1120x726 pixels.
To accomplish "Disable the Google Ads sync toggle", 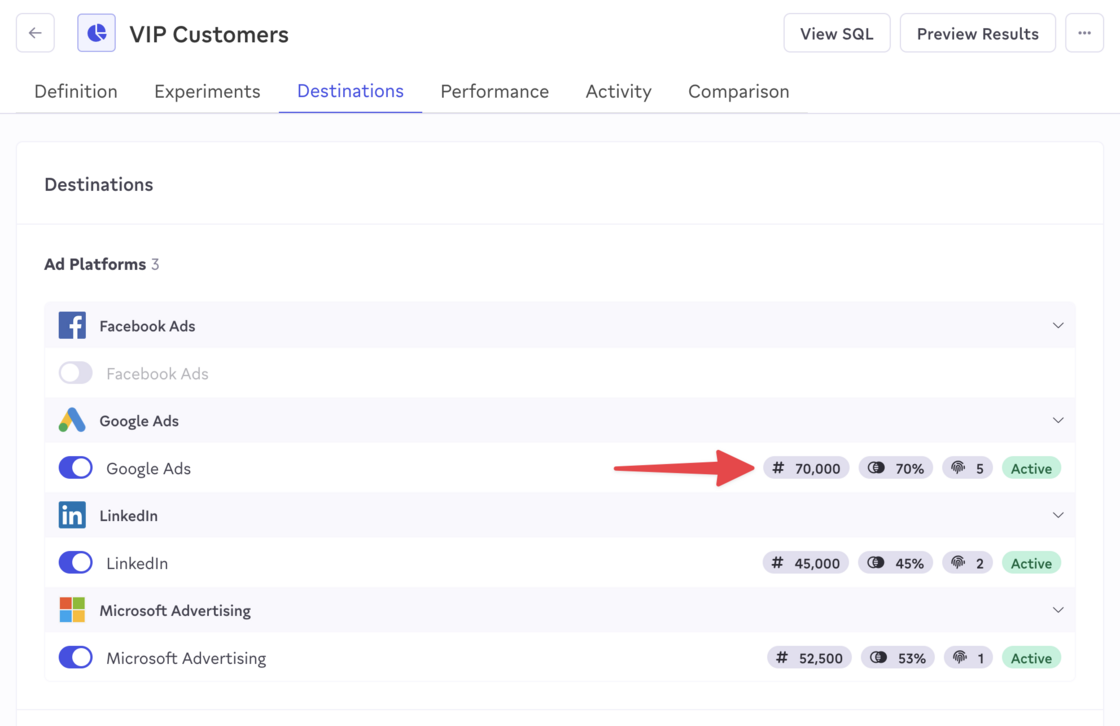I will [x=76, y=468].
